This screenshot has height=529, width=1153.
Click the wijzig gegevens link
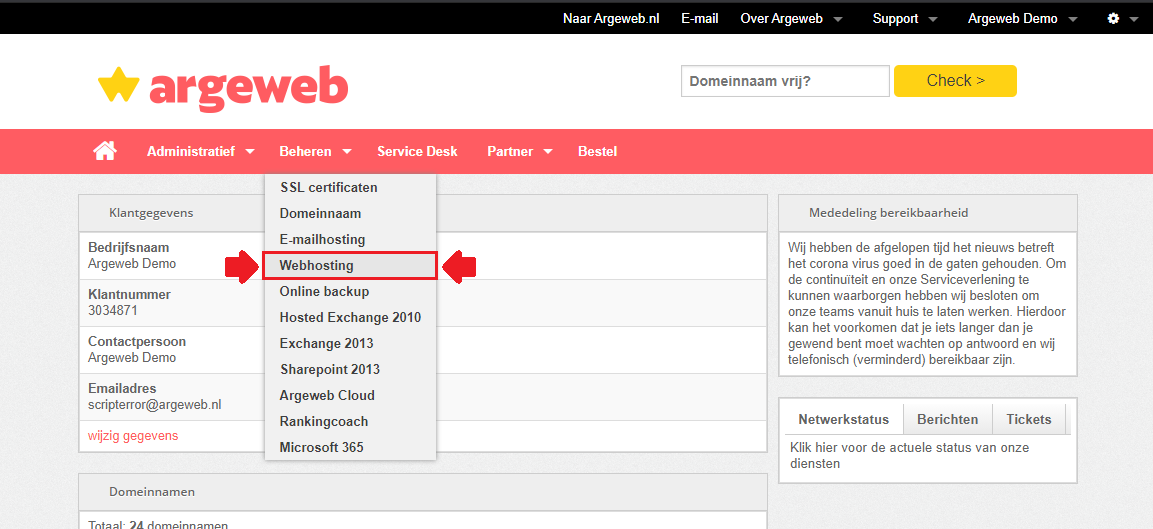pos(133,436)
